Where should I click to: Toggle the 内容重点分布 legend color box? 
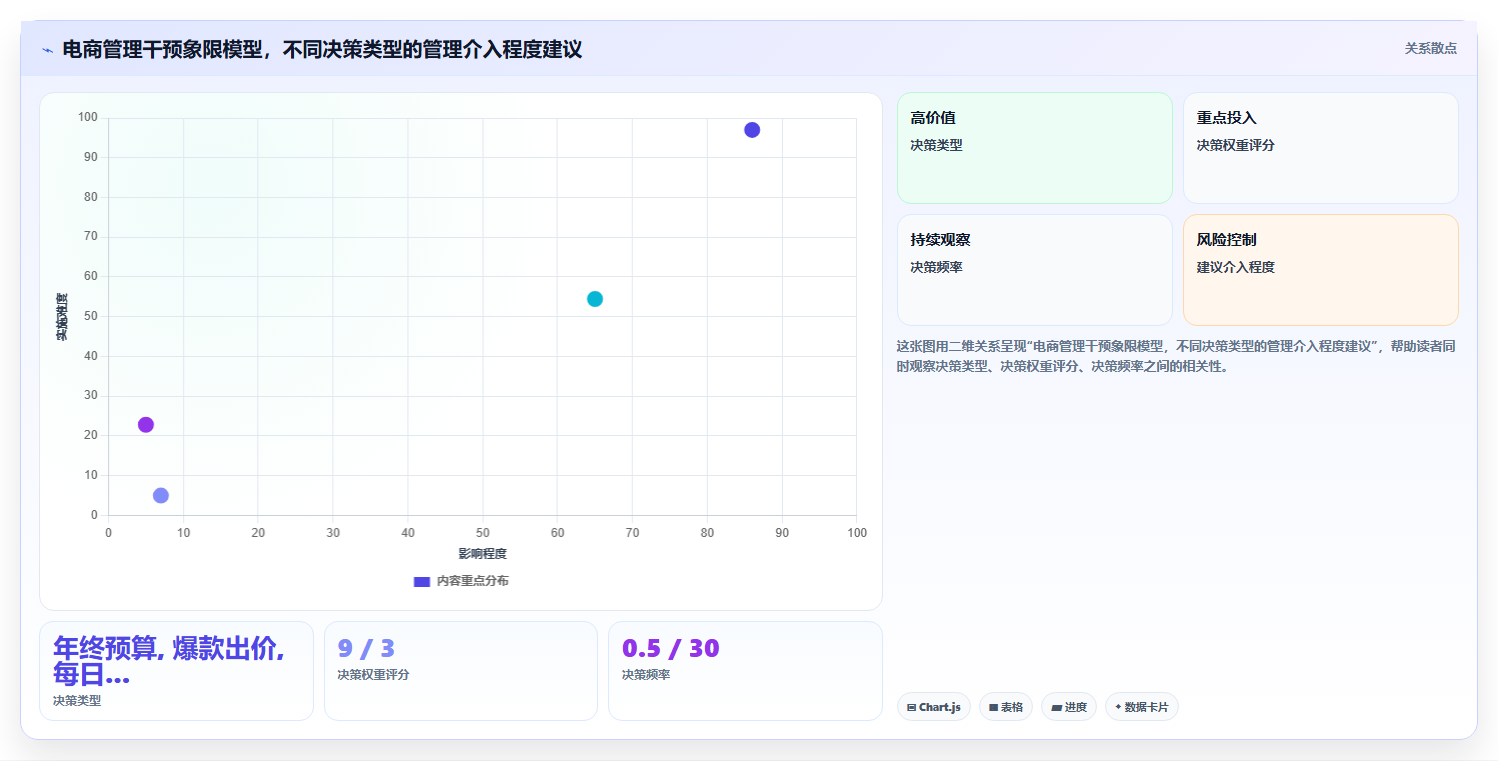point(422,581)
